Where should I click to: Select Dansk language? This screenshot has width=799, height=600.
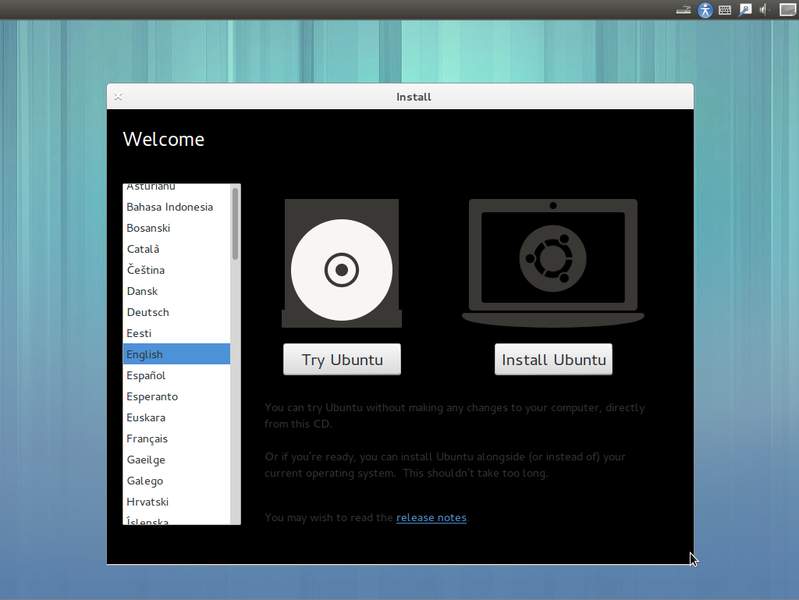pyautogui.click(x=176, y=291)
